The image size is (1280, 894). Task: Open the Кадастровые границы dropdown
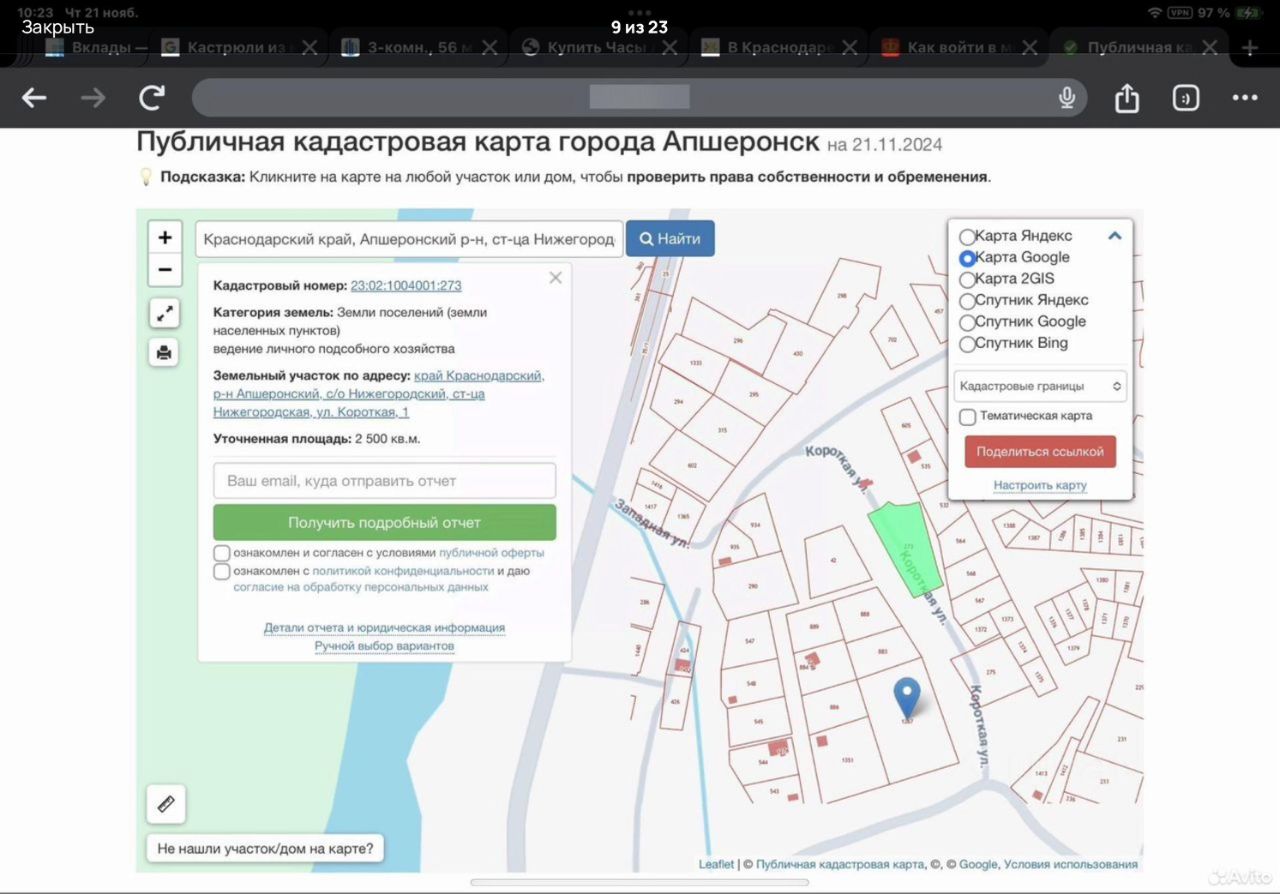1040,386
